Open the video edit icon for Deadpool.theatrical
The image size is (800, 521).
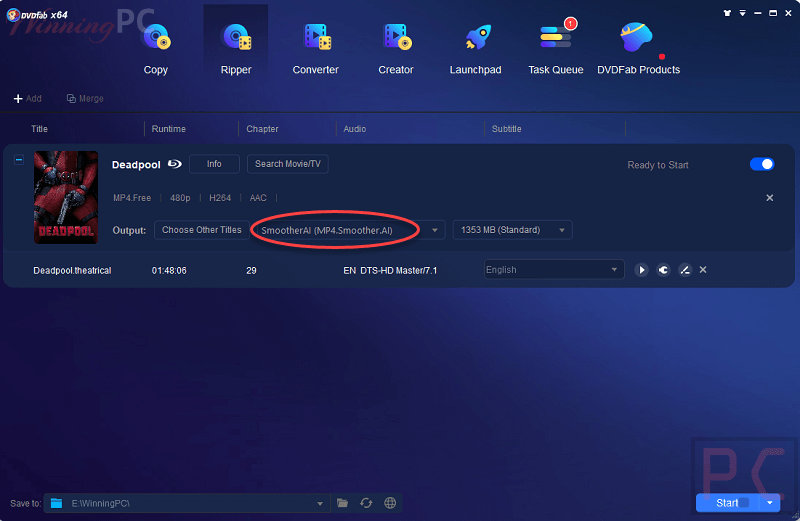click(685, 270)
